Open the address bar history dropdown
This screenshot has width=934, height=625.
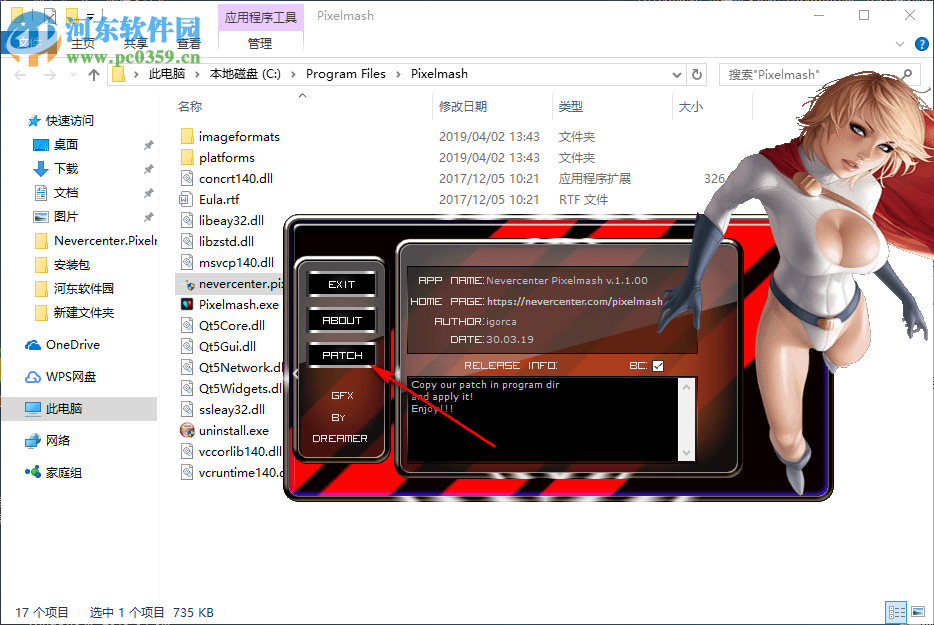tap(676, 73)
